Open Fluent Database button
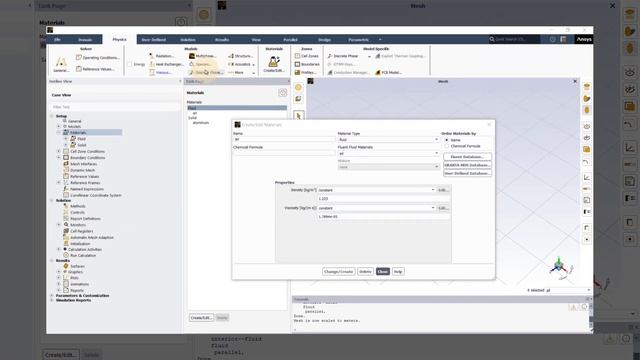The height and width of the screenshot is (360, 640). click(x=467, y=157)
